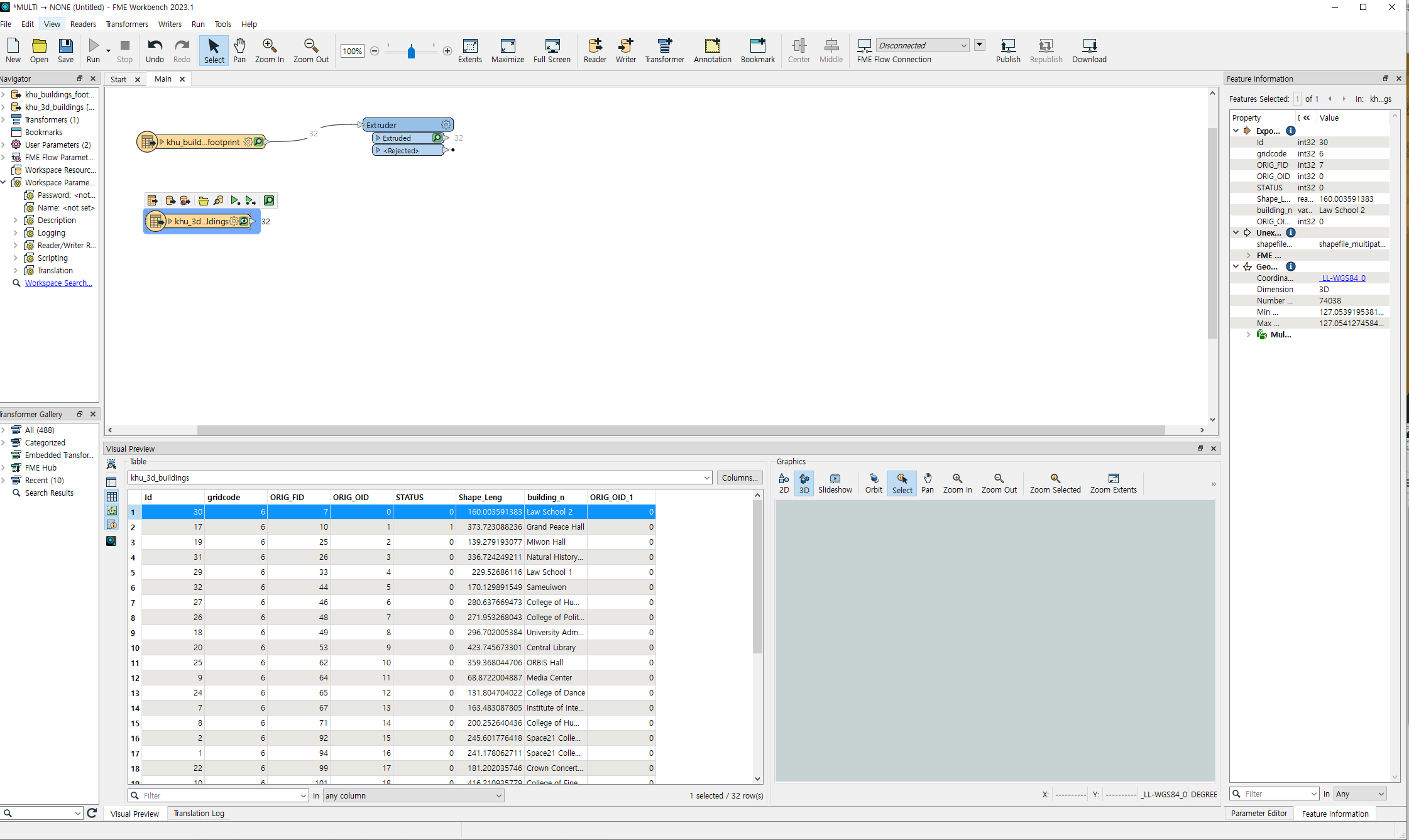Activate the canvas Pan tool

coord(239,50)
